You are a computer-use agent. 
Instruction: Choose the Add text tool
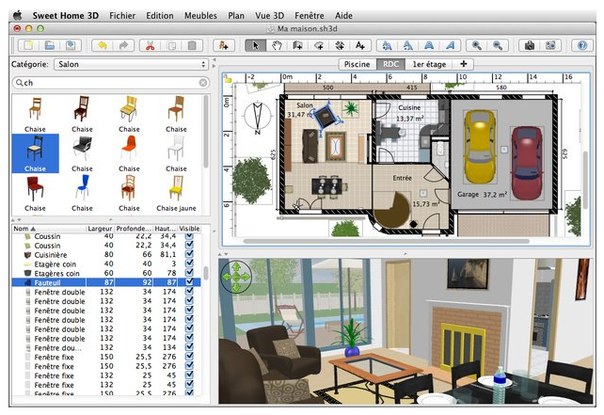pos(360,45)
